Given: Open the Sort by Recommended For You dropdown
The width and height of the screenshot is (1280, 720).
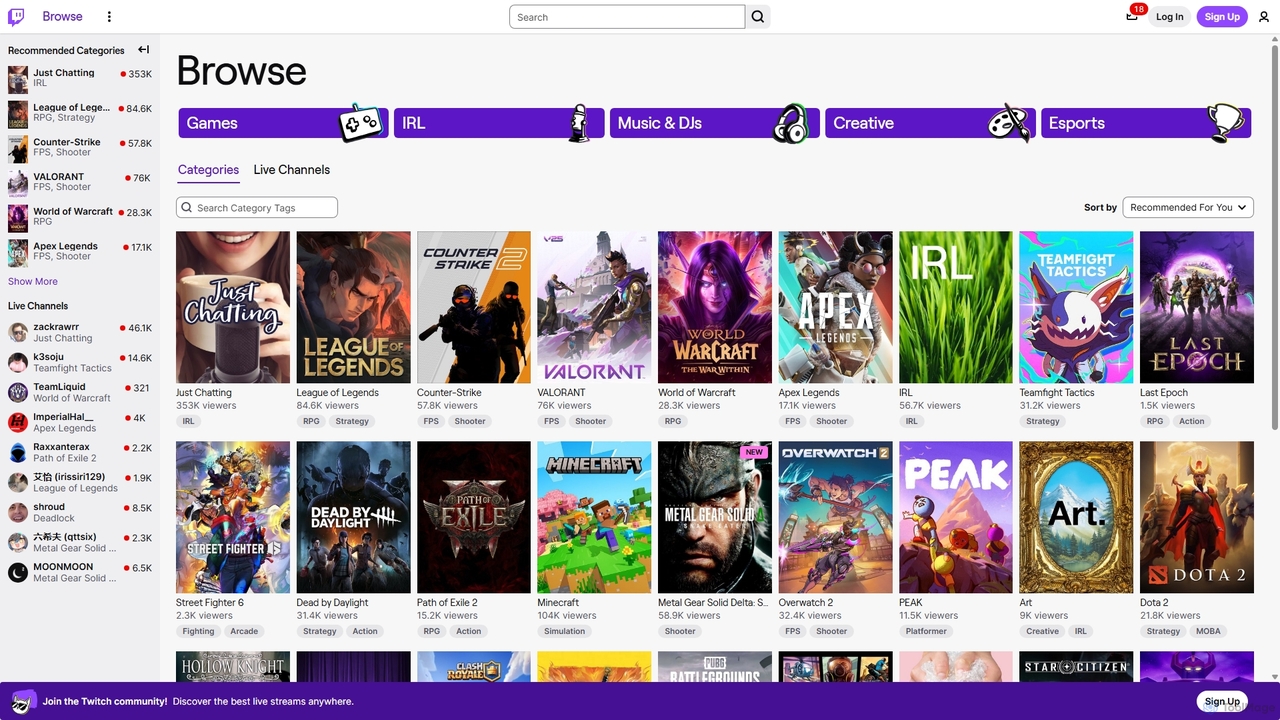Looking at the screenshot, I should (x=1188, y=207).
